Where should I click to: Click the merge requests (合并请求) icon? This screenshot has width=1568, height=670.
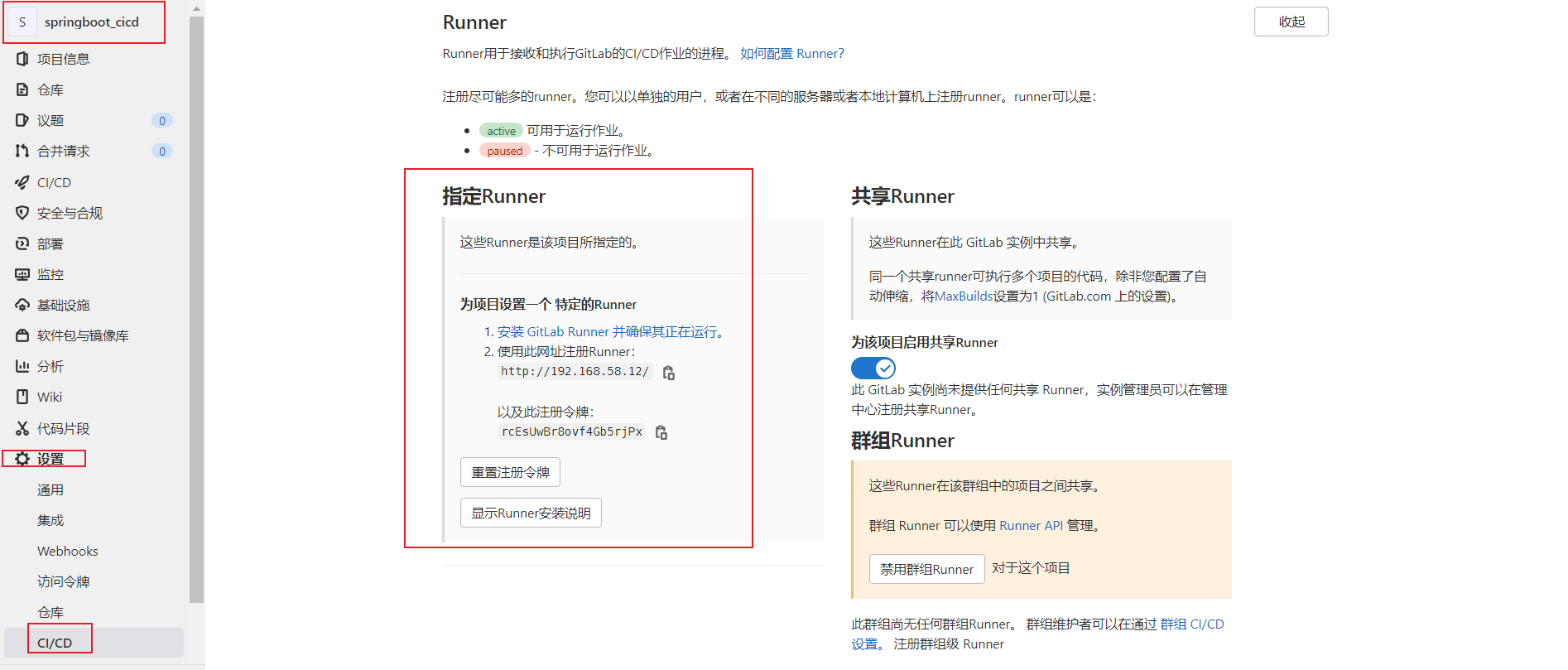coord(22,151)
